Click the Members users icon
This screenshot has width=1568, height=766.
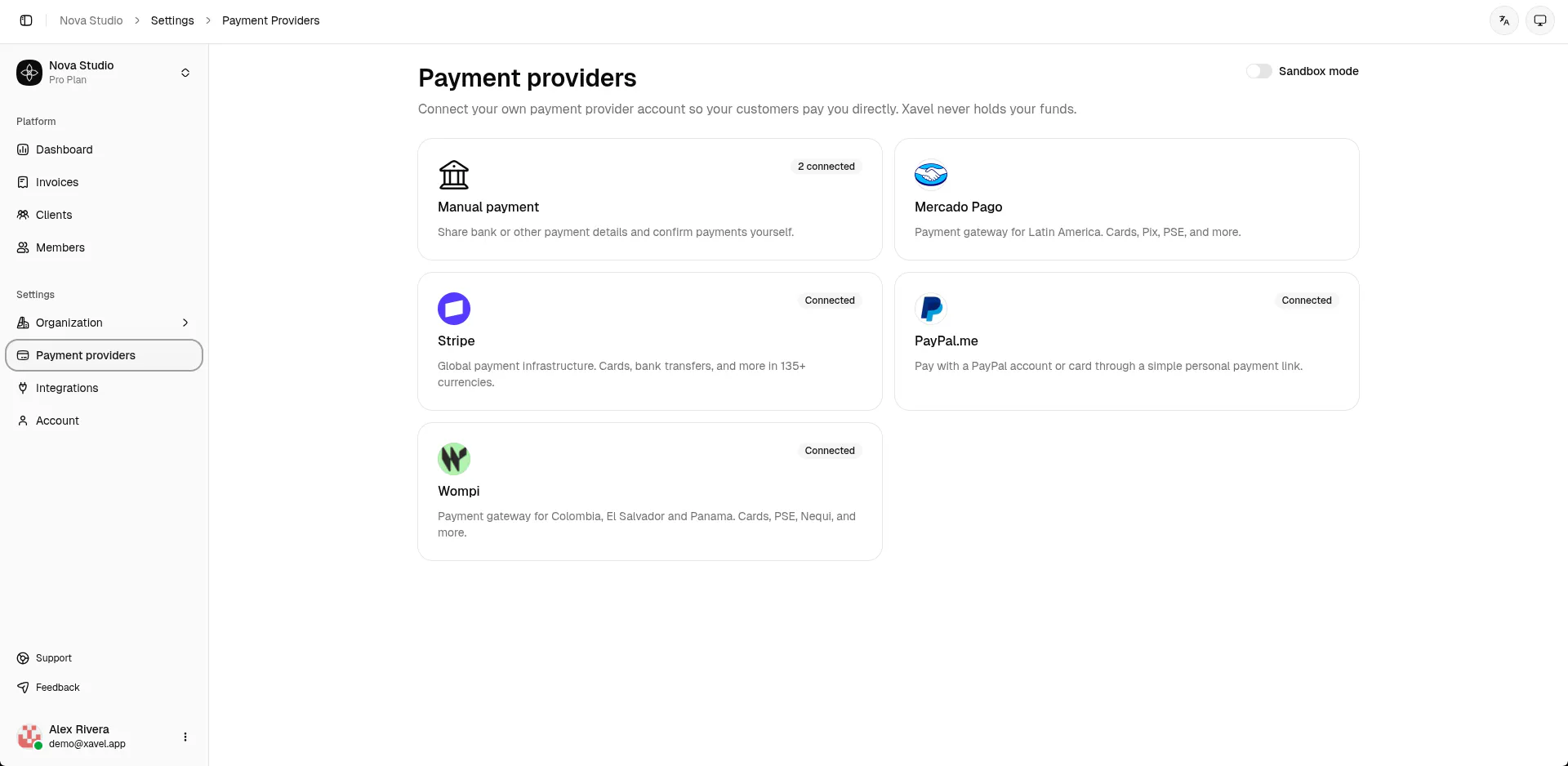(23, 247)
